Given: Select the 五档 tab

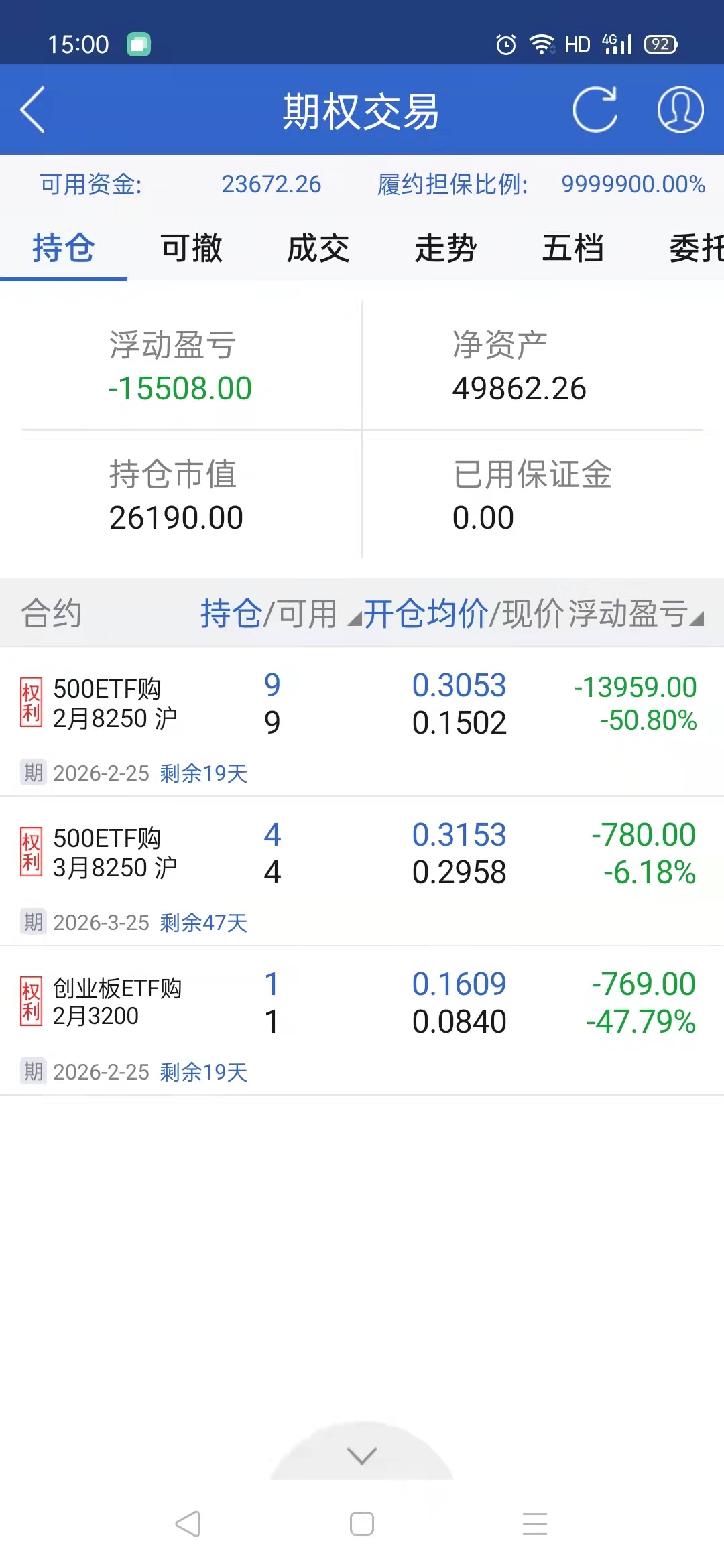Looking at the screenshot, I should click(573, 248).
